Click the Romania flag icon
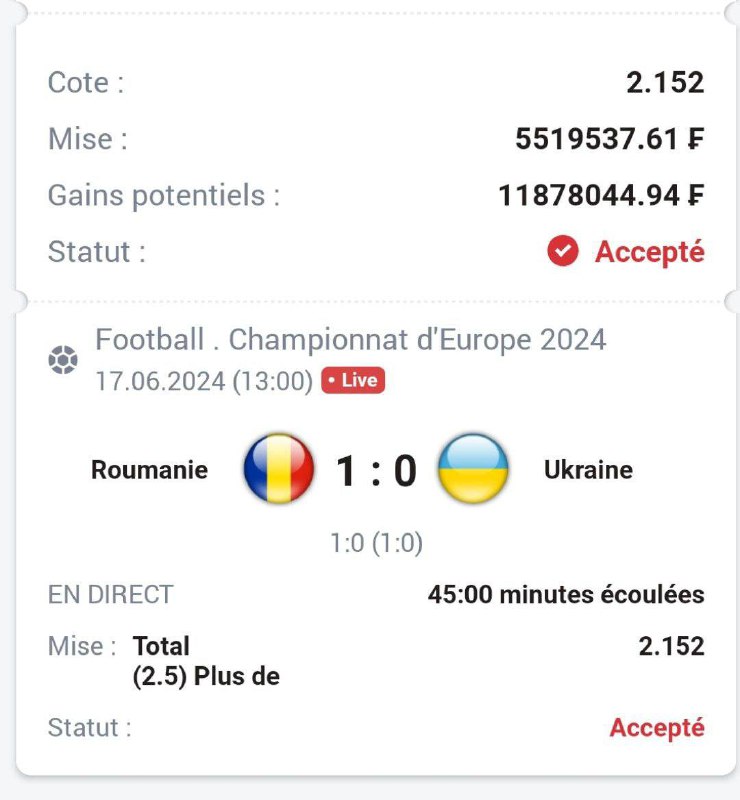This screenshot has width=740, height=800. click(x=278, y=468)
